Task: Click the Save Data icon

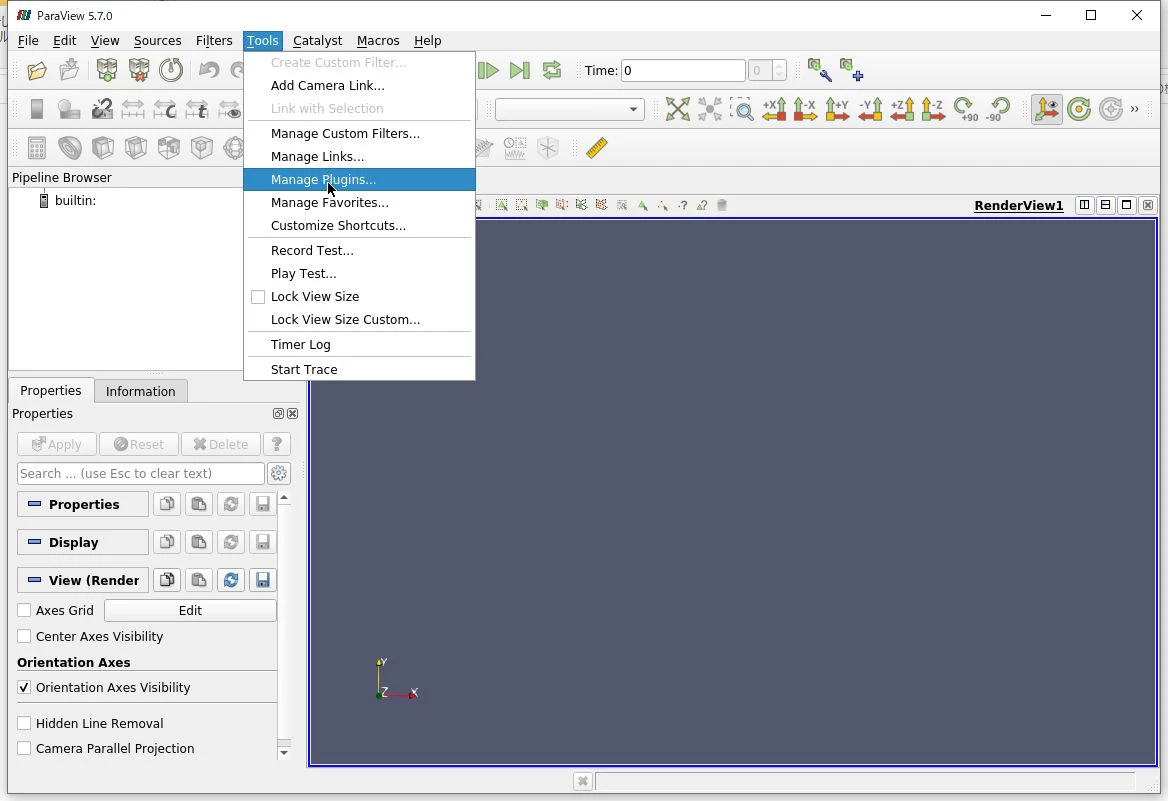Action: [x=69, y=71]
